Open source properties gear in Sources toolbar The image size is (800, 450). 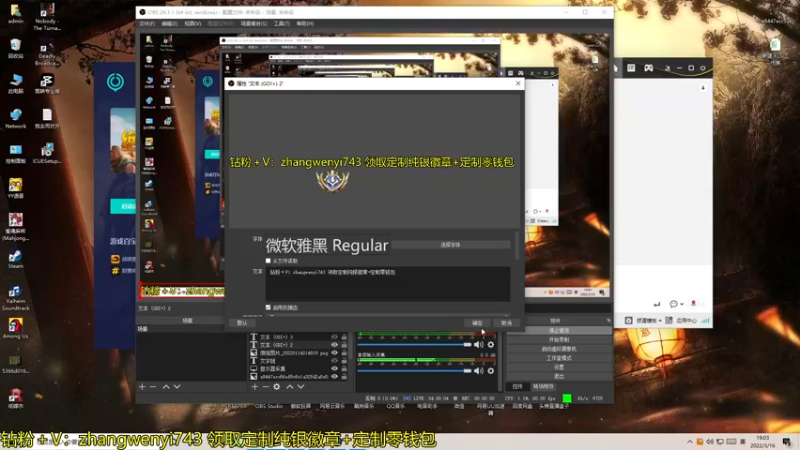click(277, 387)
